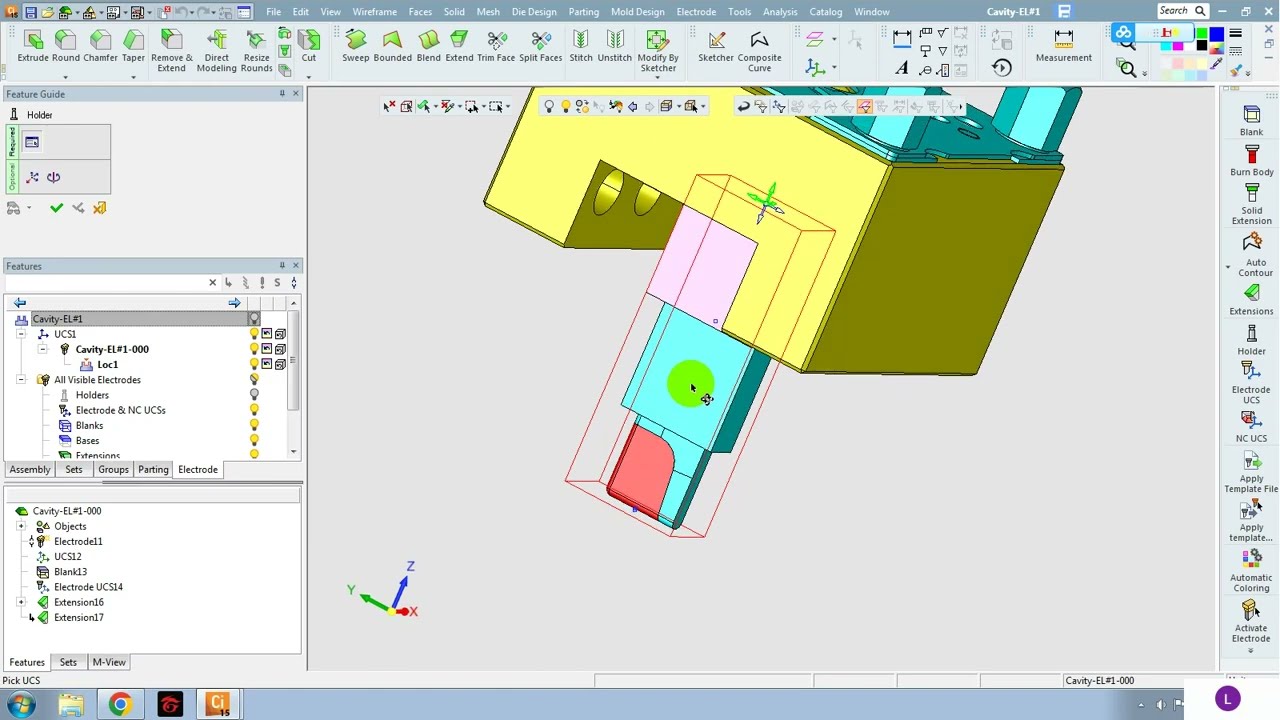Click the Blank electrode tool
Viewport: 1280px width, 720px height.
1251,120
